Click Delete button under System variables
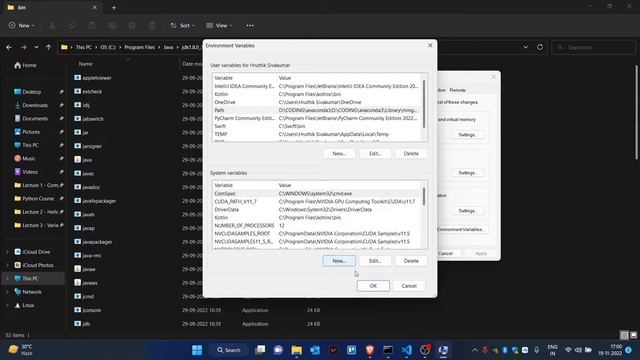 (x=411, y=261)
